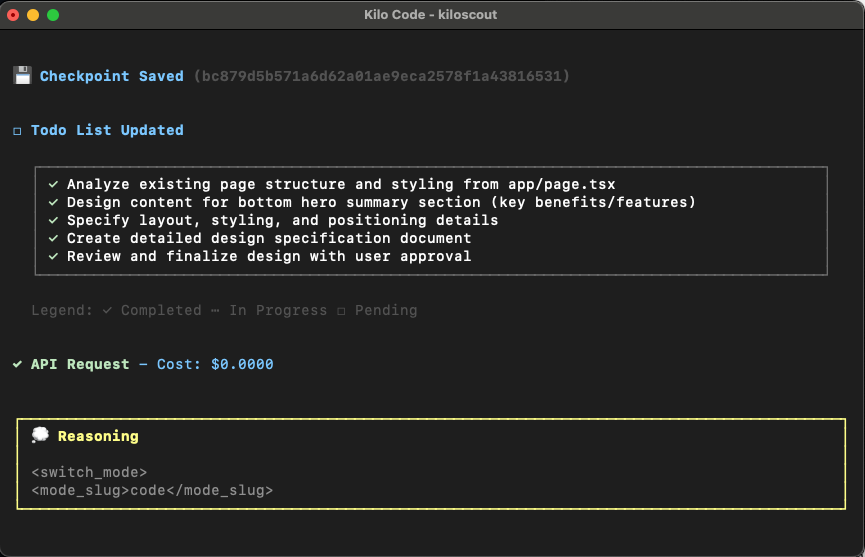Click the API Request label
Image resolution: width=865 pixels, height=557 pixels.
point(80,364)
